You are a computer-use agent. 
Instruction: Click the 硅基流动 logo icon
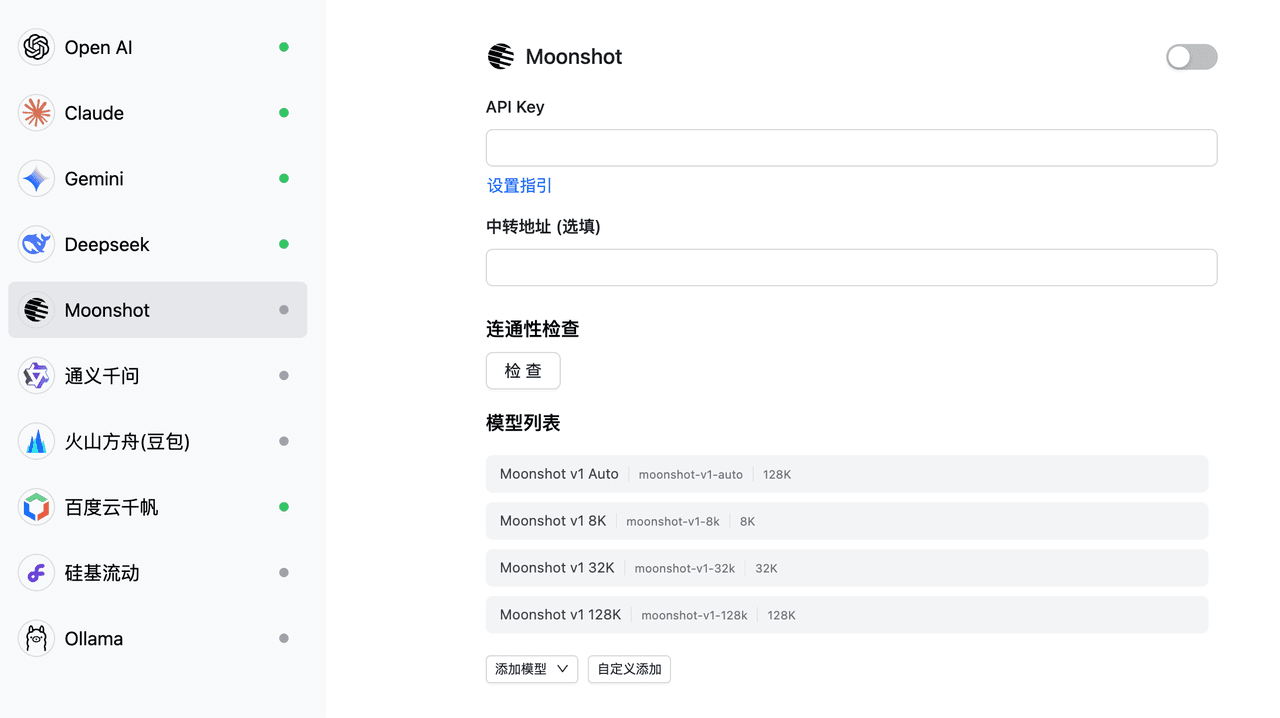pos(36,573)
